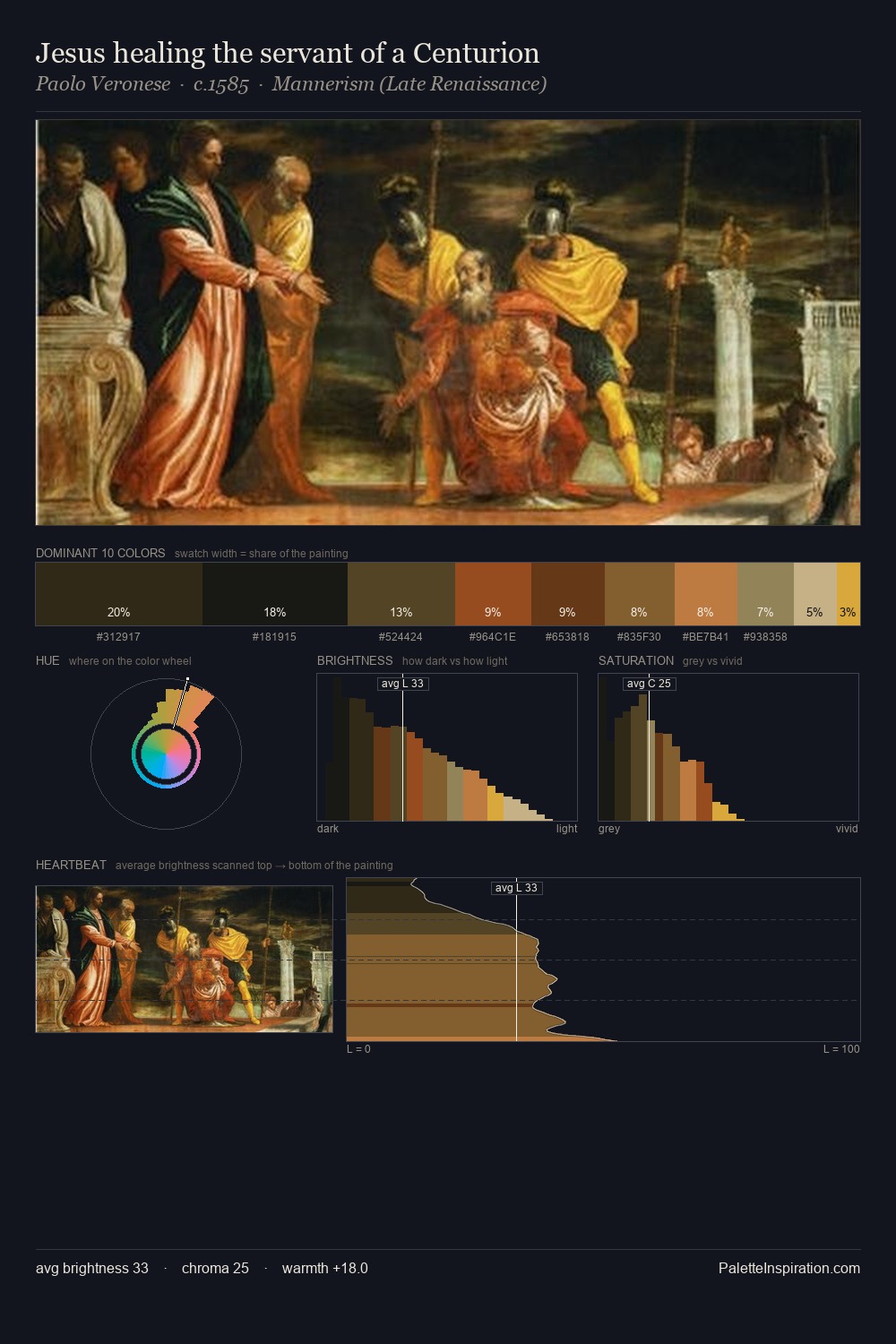The image size is (896, 1344).
Task: Click 'avg brightness 33' in the footer
Action: click(92, 1268)
